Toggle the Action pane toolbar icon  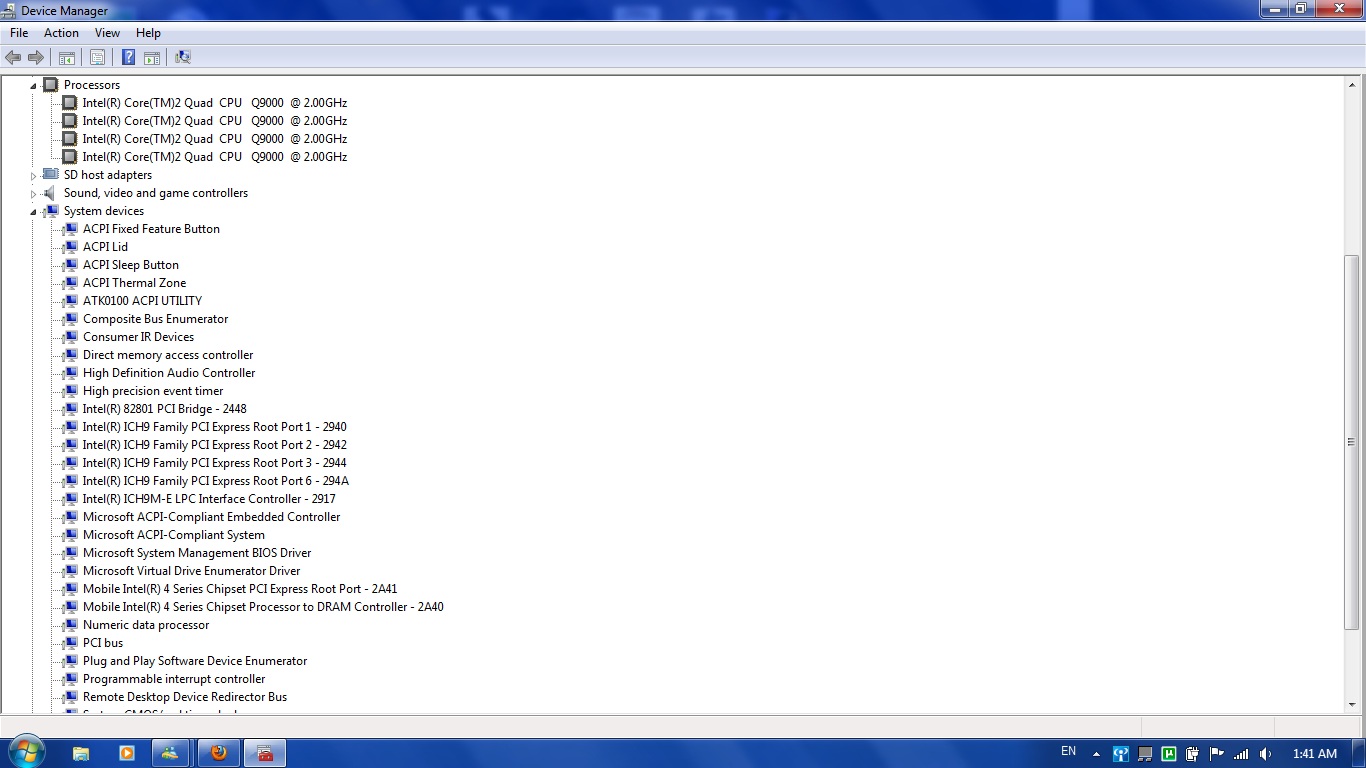coord(152,58)
